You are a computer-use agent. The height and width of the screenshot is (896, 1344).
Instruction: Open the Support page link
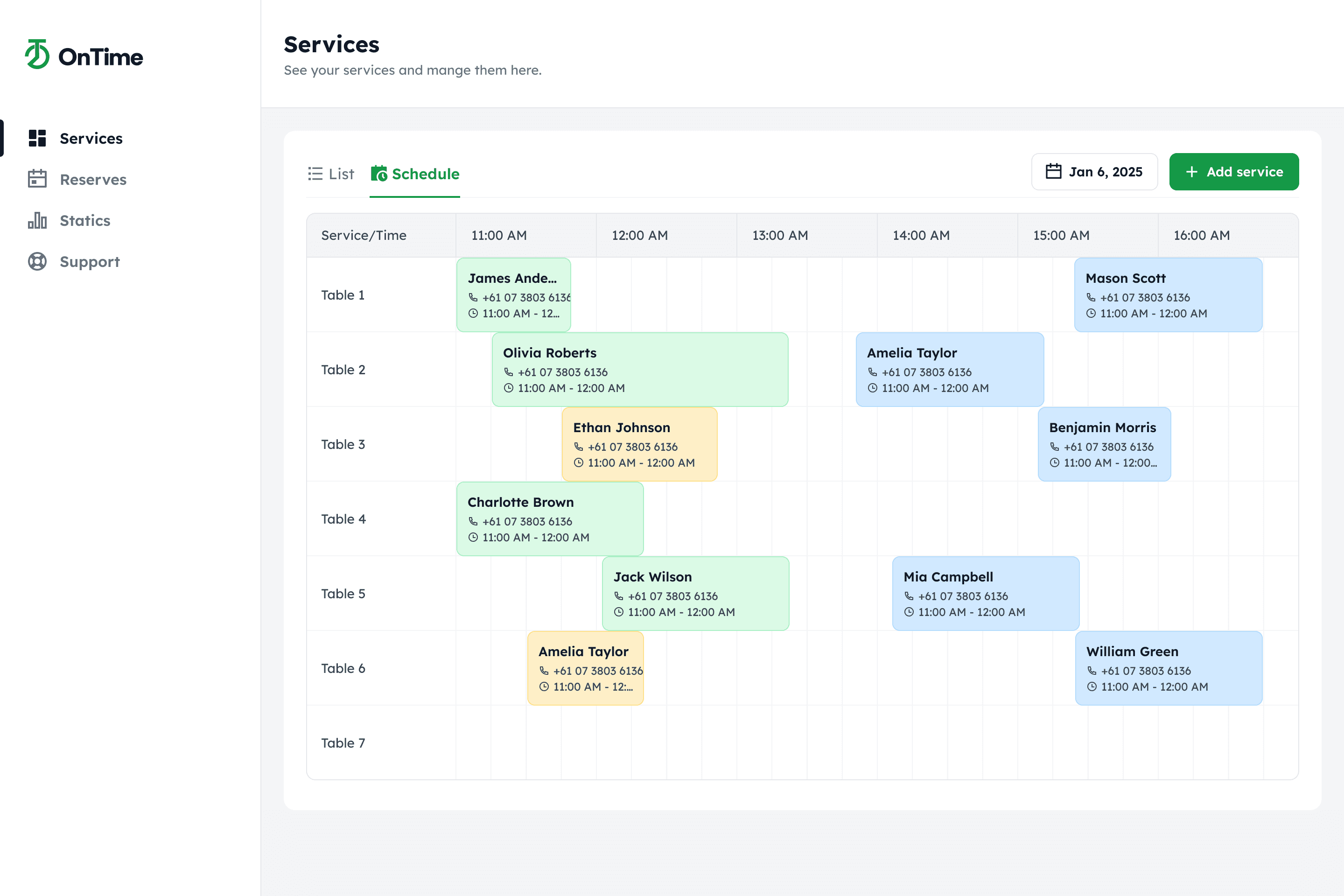pos(90,262)
